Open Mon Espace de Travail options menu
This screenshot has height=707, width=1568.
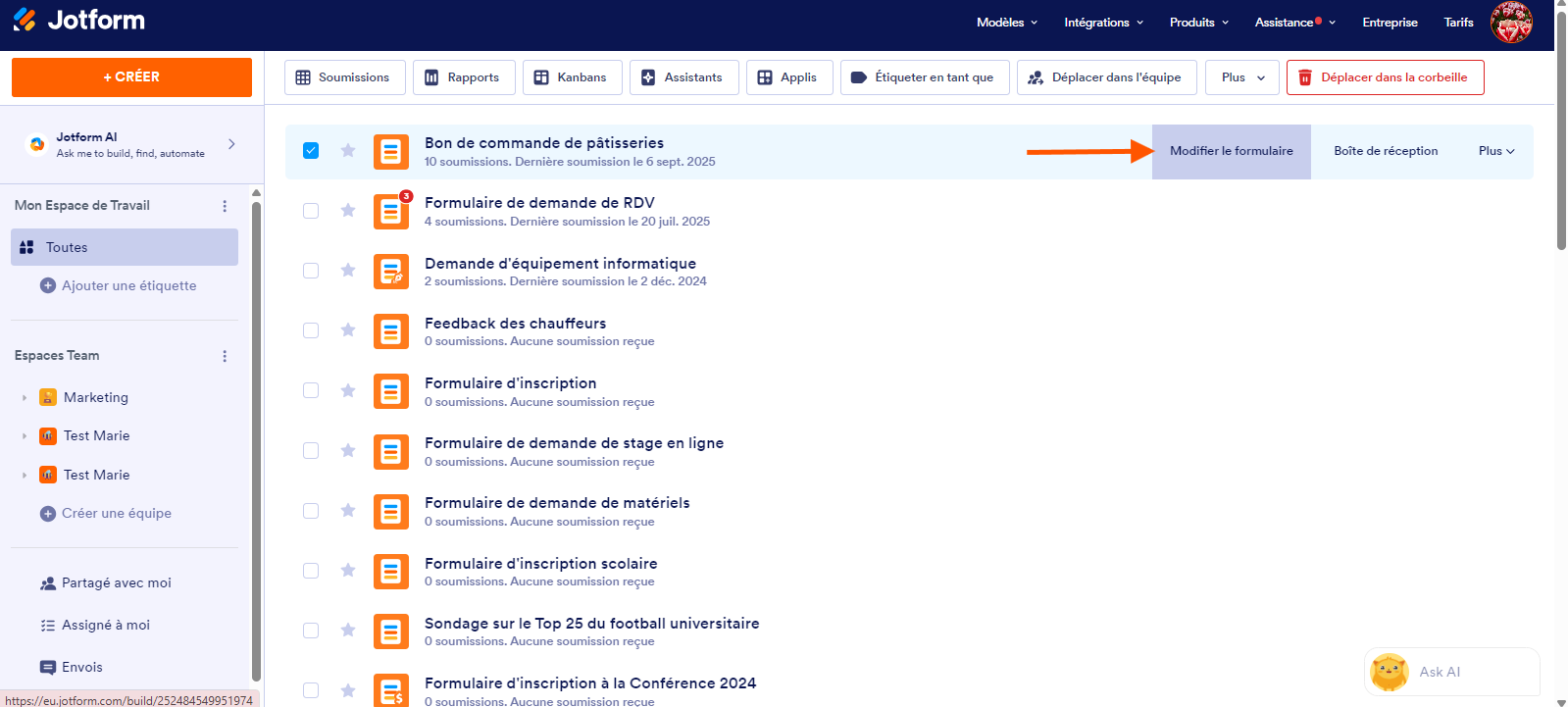[x=225, y=206]
